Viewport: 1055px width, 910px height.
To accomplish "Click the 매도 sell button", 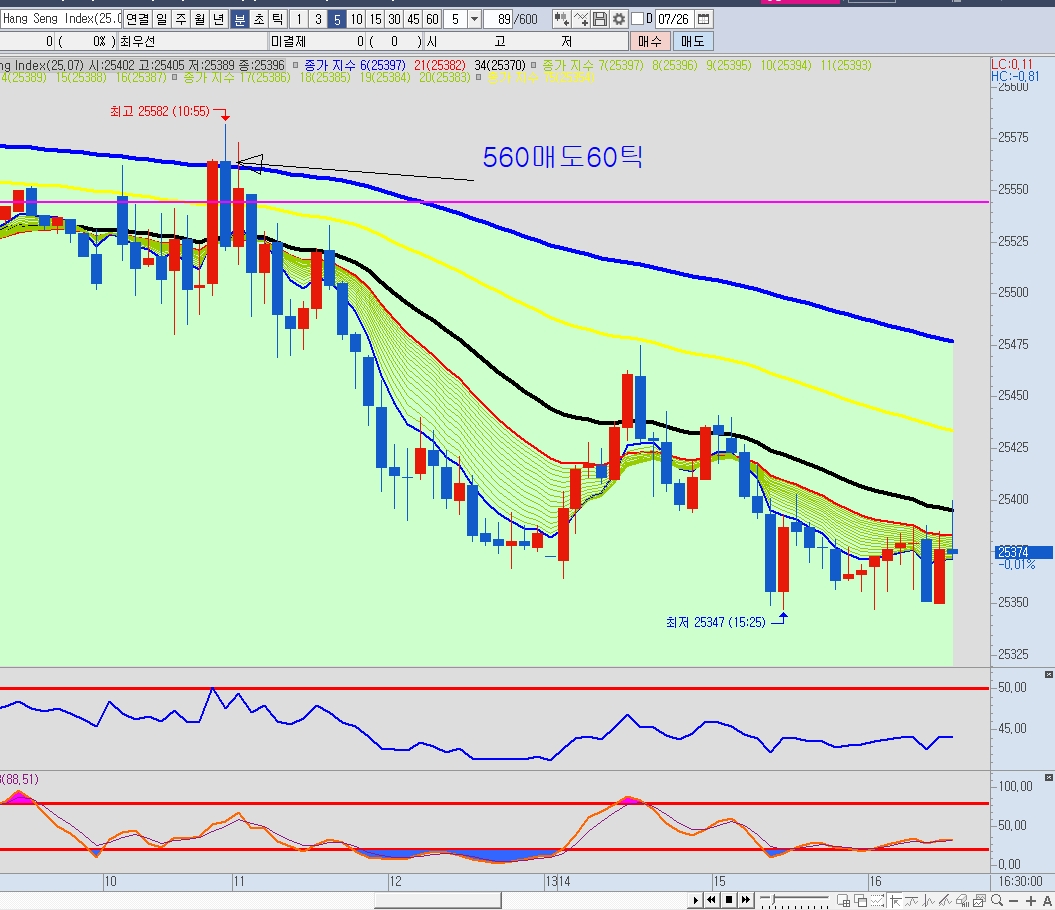I will pyautogui.click(x=692, y=41).
